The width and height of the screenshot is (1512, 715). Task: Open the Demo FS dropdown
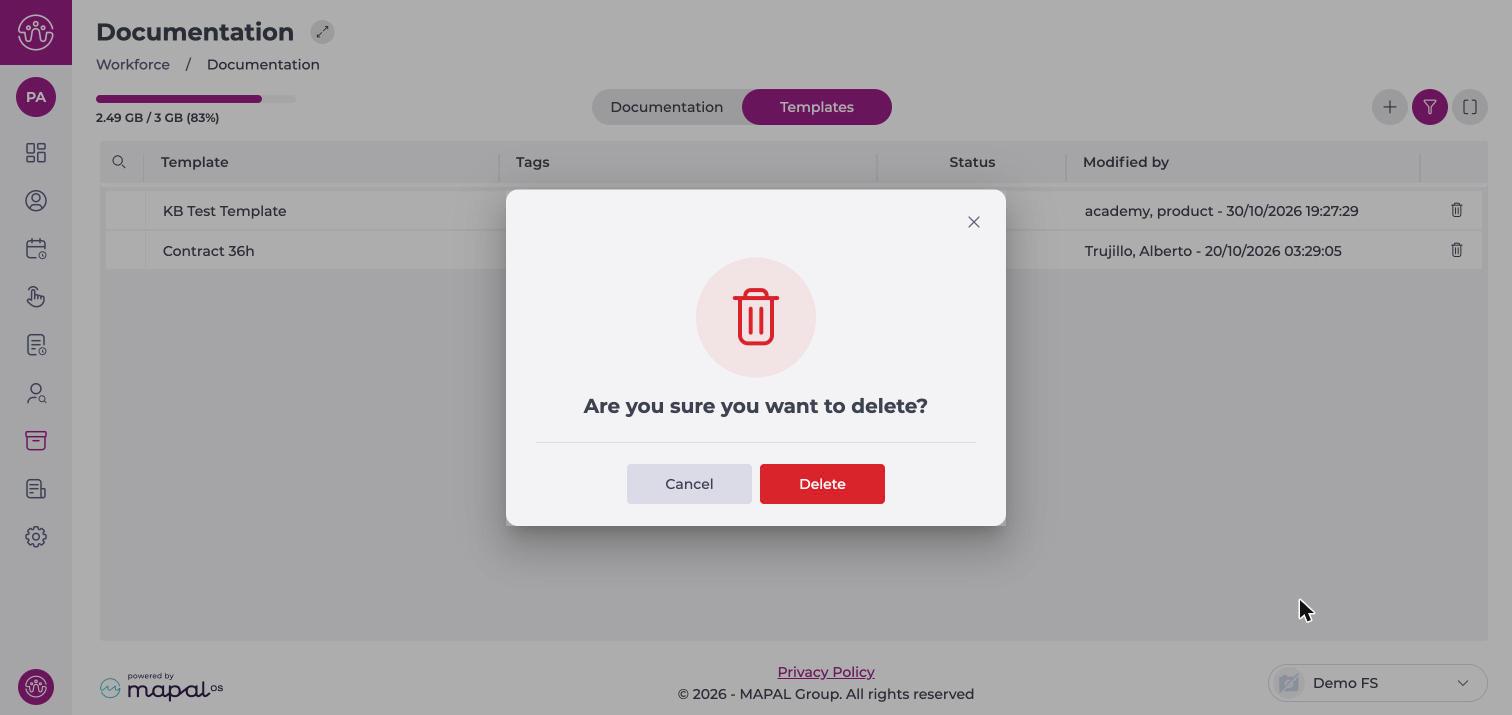click(1377, 683)
